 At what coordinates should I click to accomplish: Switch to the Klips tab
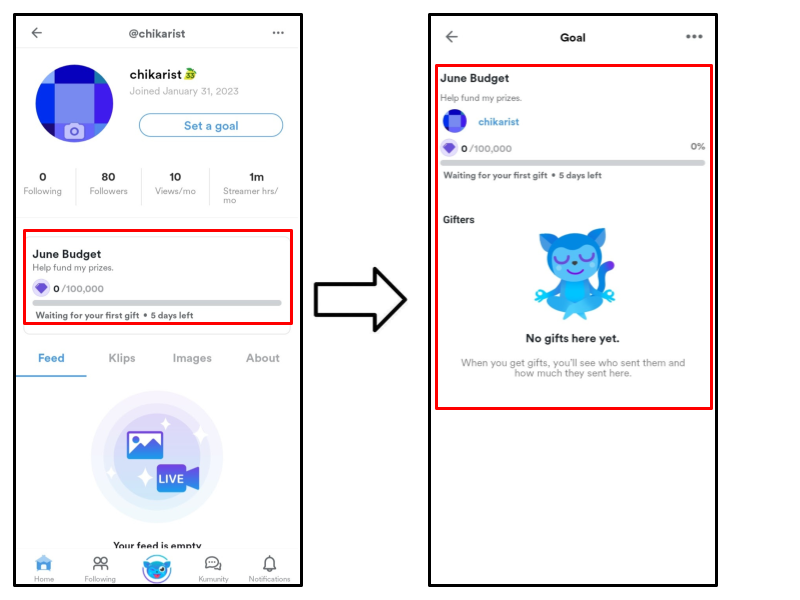122,358
